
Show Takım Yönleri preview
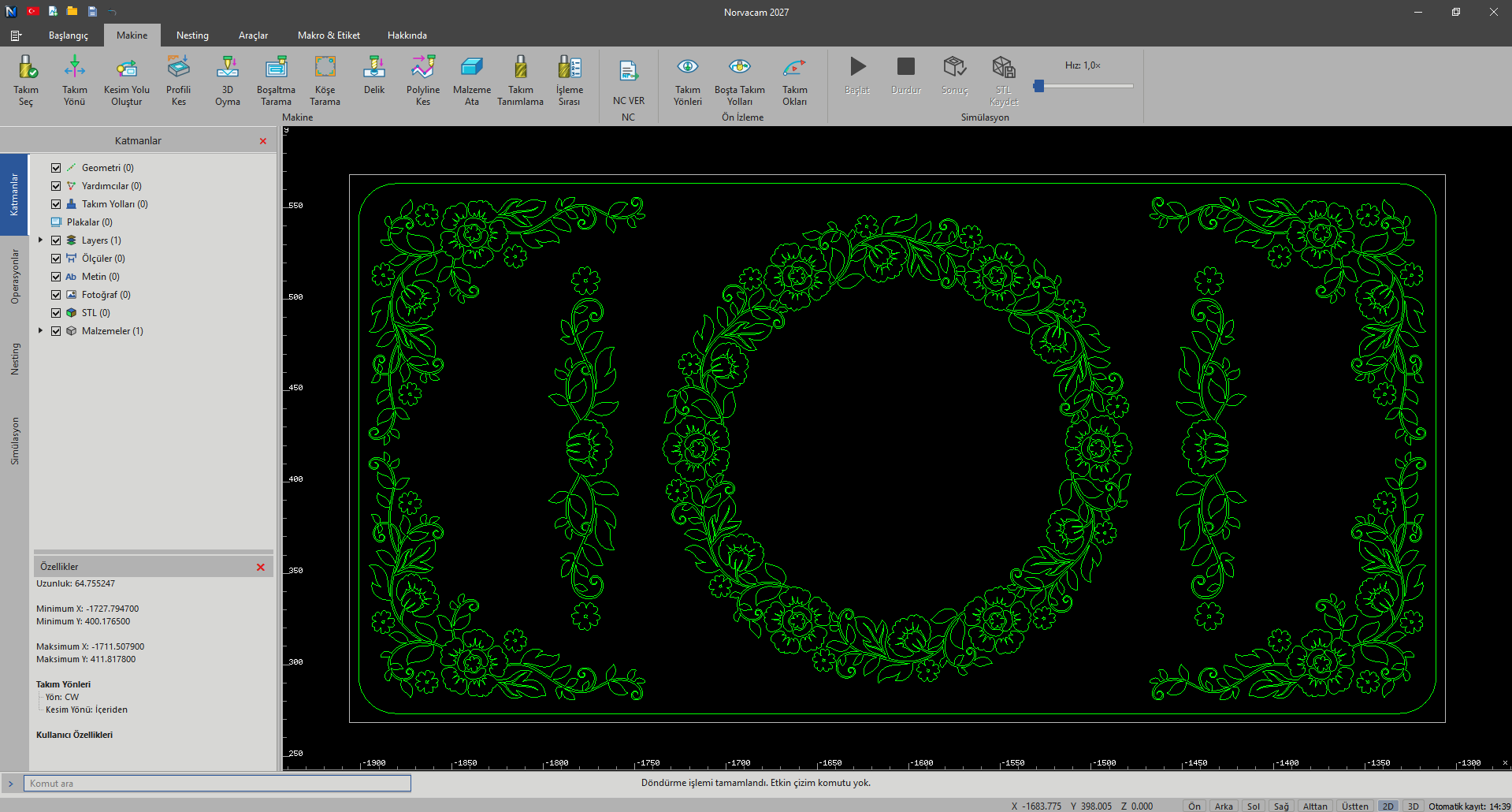point(688,80)
